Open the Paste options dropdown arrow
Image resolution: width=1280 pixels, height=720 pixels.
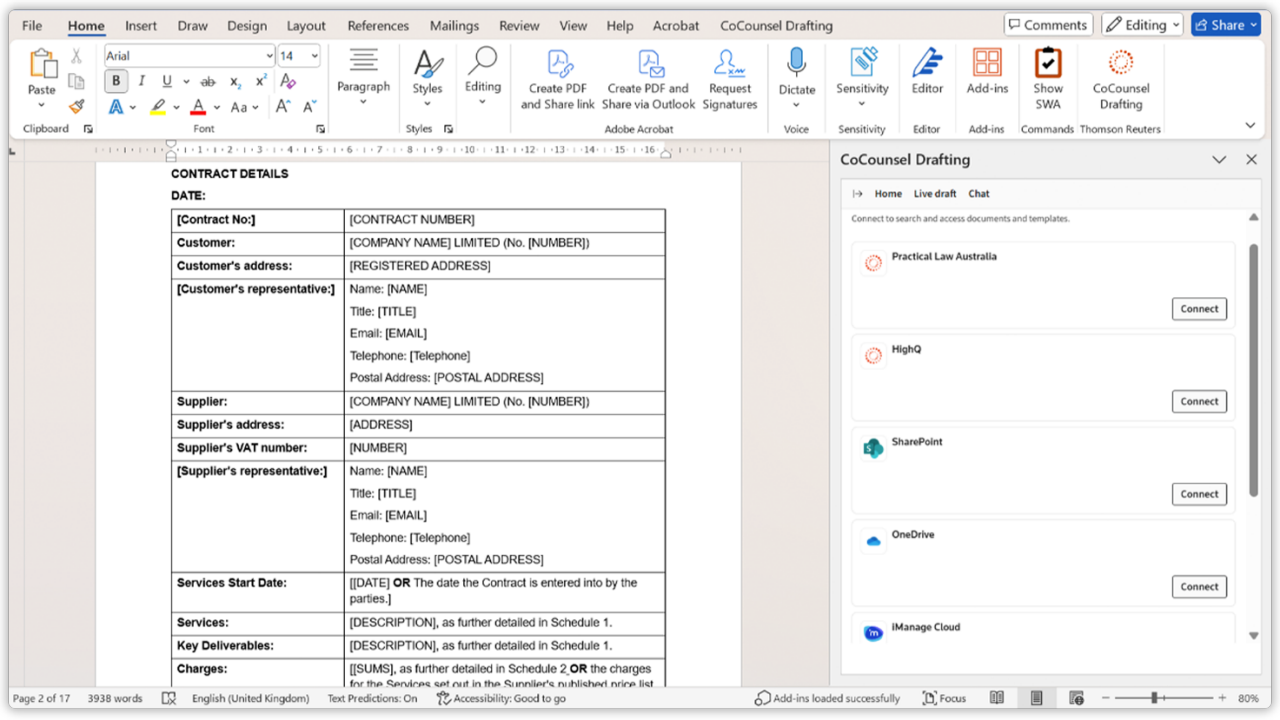(x=42, y=105)
